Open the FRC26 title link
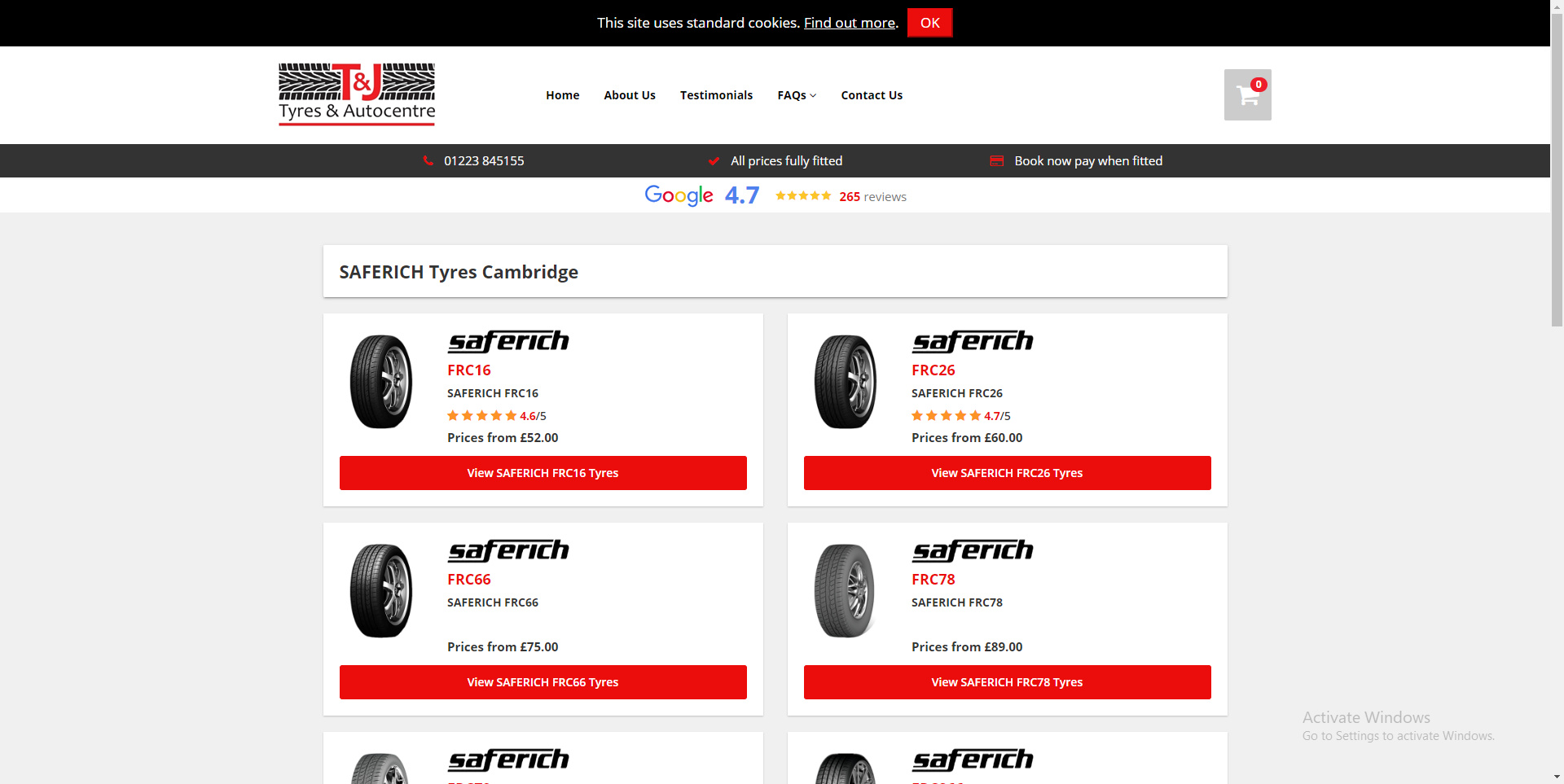 pos(934,370)
